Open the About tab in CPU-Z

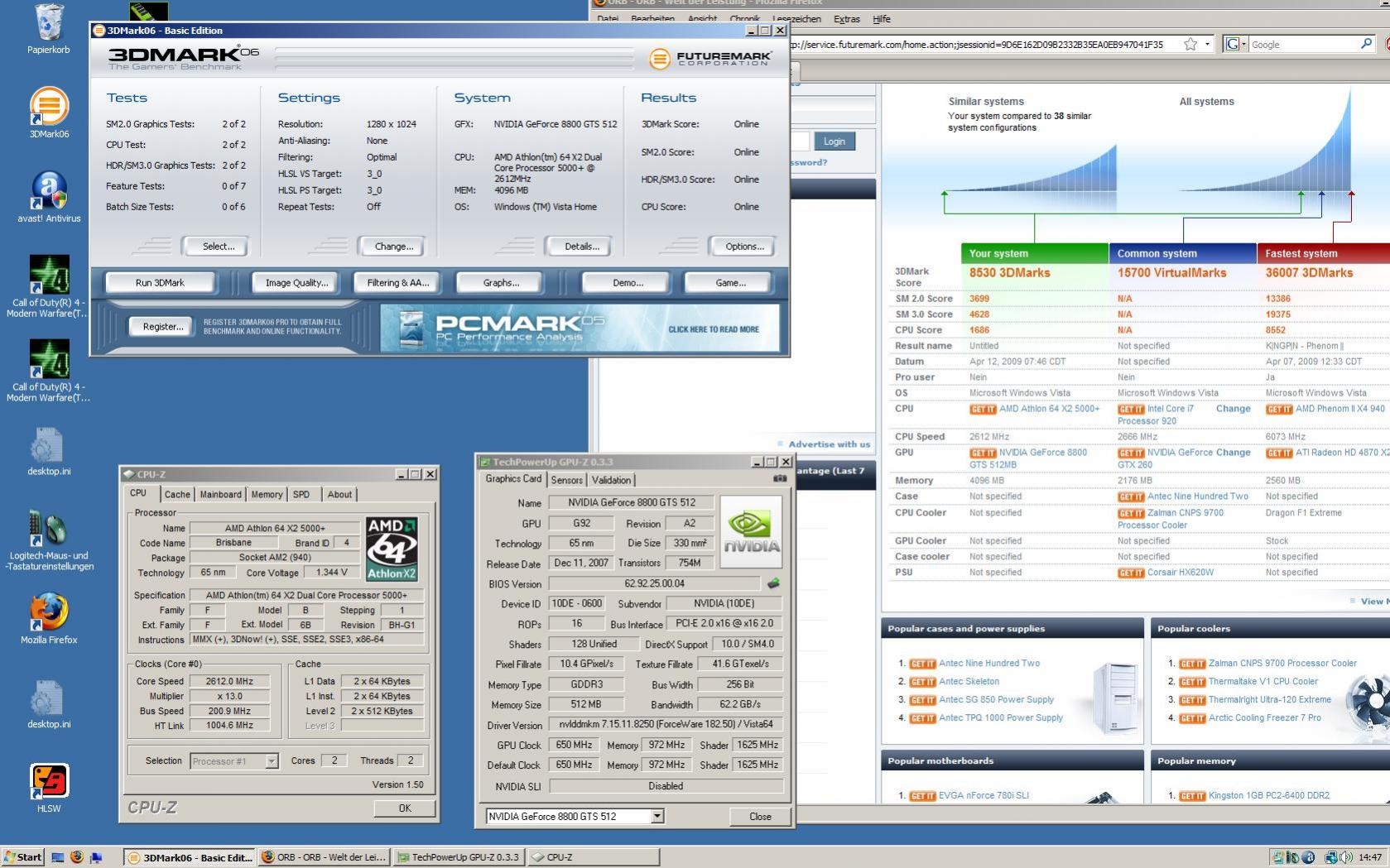339,494
